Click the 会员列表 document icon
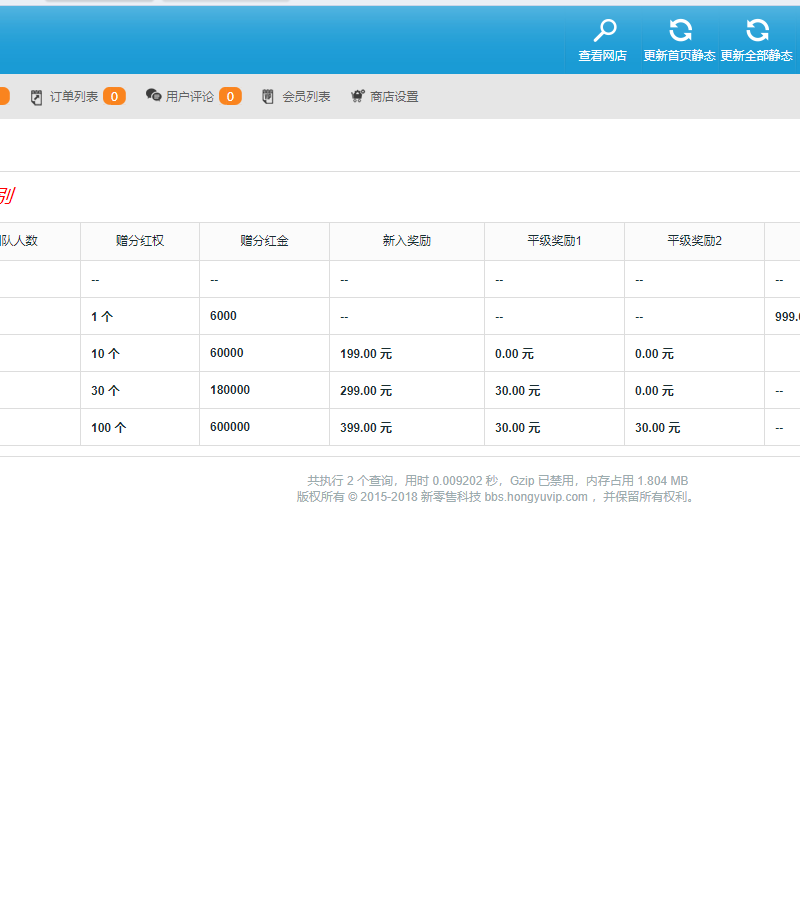 268,97
